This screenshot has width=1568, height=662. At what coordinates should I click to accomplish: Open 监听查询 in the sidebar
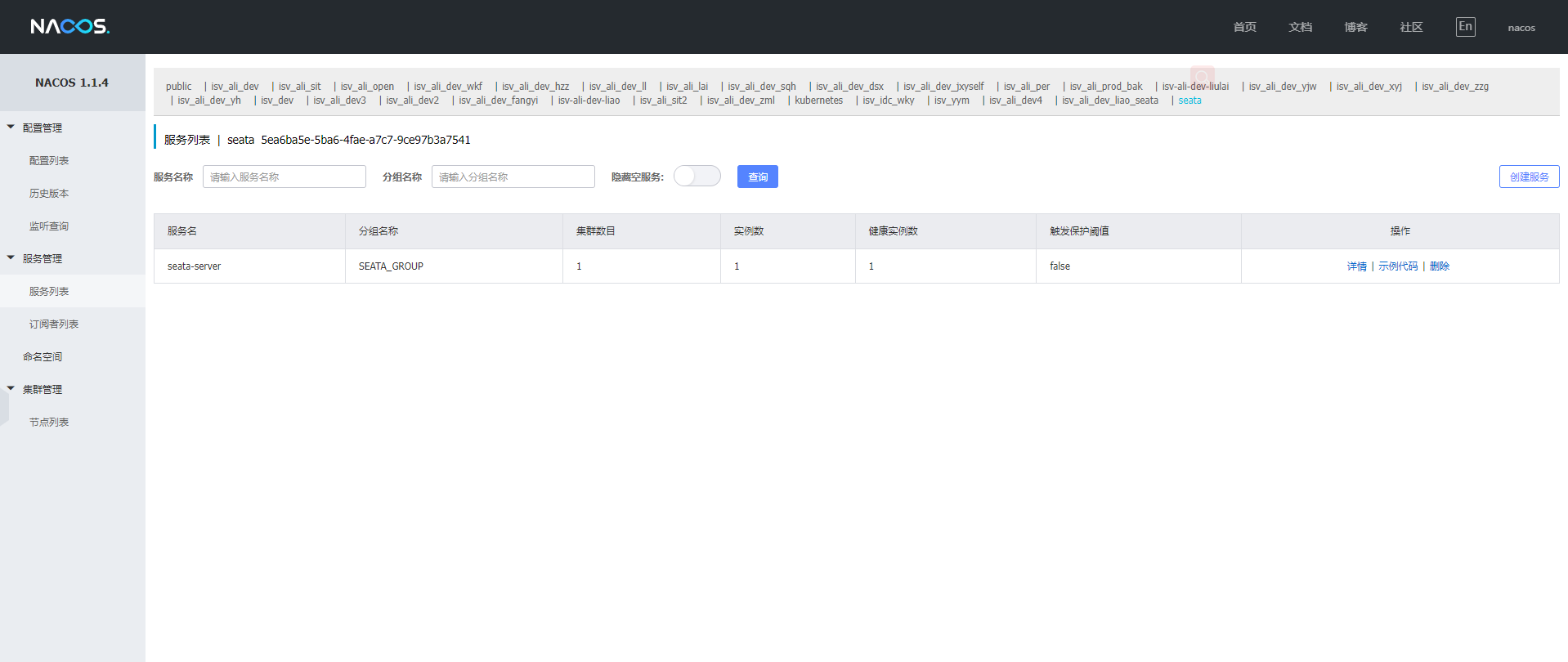click(x=49, y=226)
